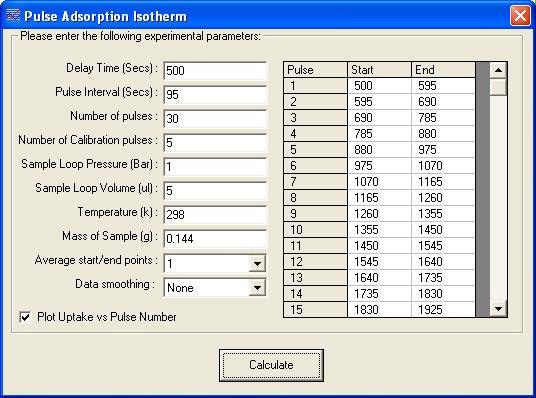Click Start cell 690 of pulse 3

(x=379, y=118)
